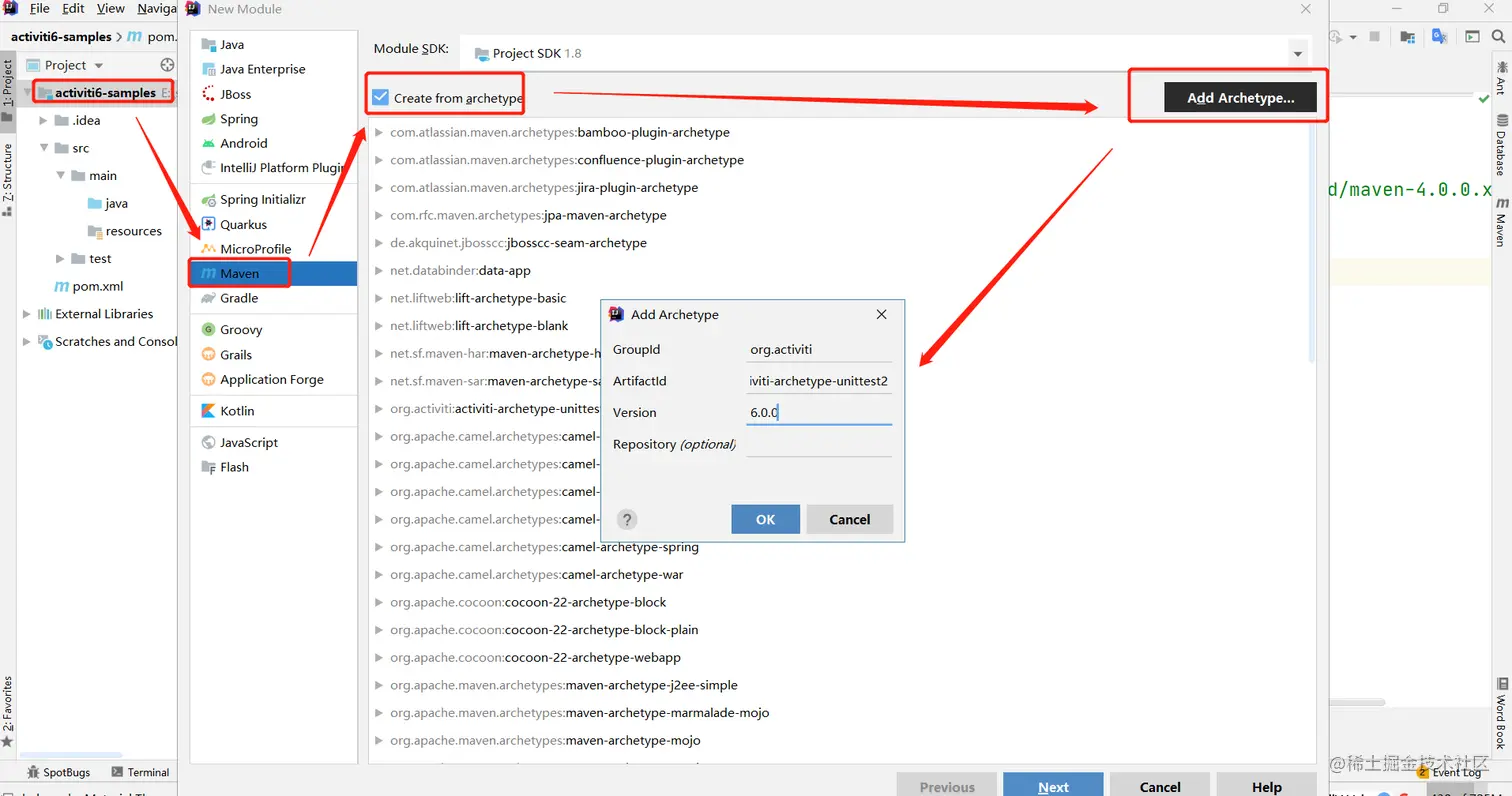Pick the Kotlin module icon

pyautogui.click(x=208, y=411)
